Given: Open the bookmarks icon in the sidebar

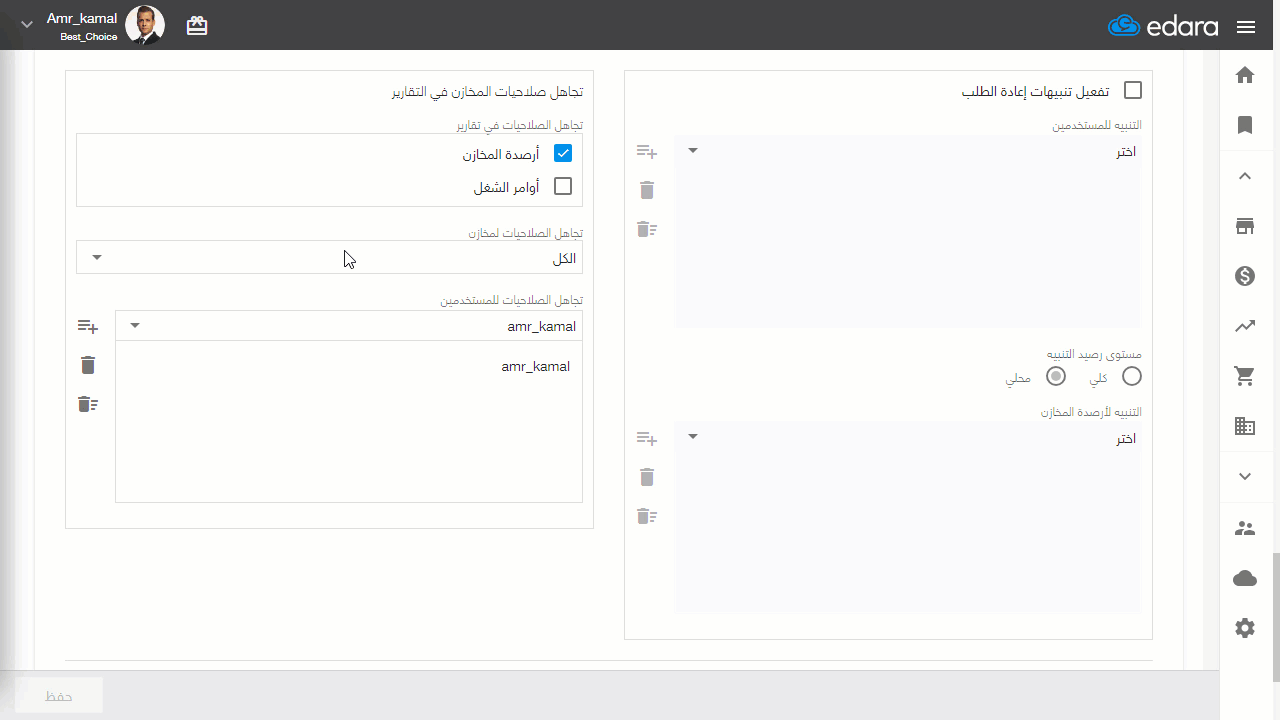Looking at the screenshot, I should [x=1245, y=125].
